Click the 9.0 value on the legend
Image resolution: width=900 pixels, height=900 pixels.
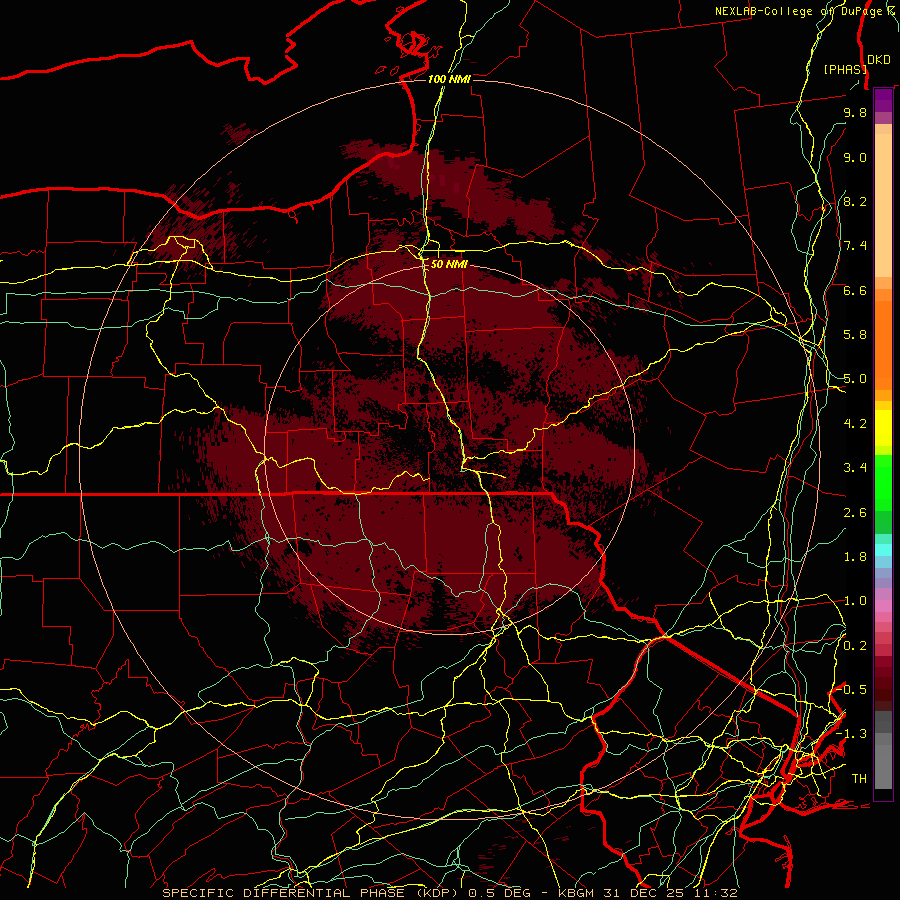(855, 157)
